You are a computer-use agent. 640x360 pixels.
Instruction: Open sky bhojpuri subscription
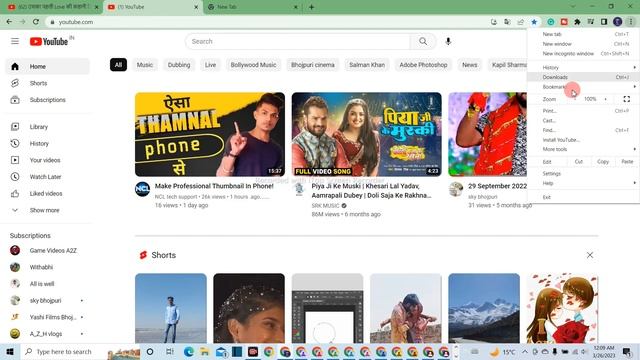(47, 300)
